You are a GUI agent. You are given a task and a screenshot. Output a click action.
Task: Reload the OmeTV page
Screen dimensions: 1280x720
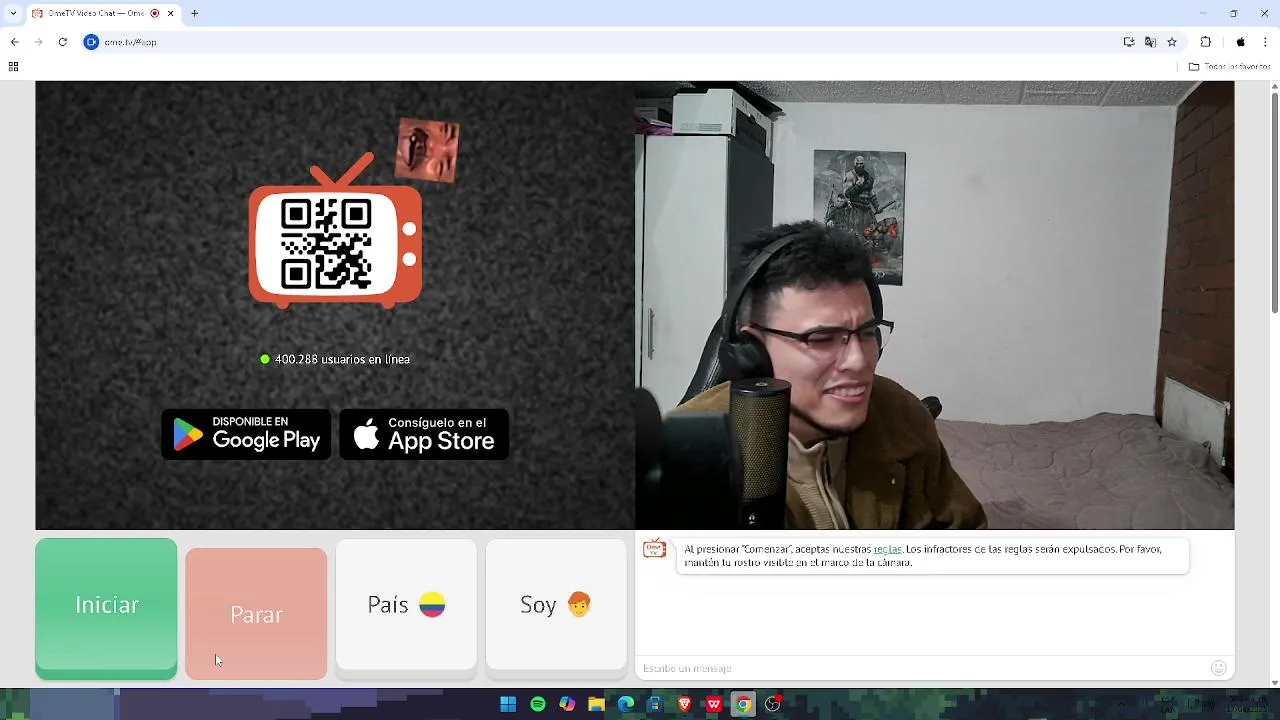click(62, 42)
